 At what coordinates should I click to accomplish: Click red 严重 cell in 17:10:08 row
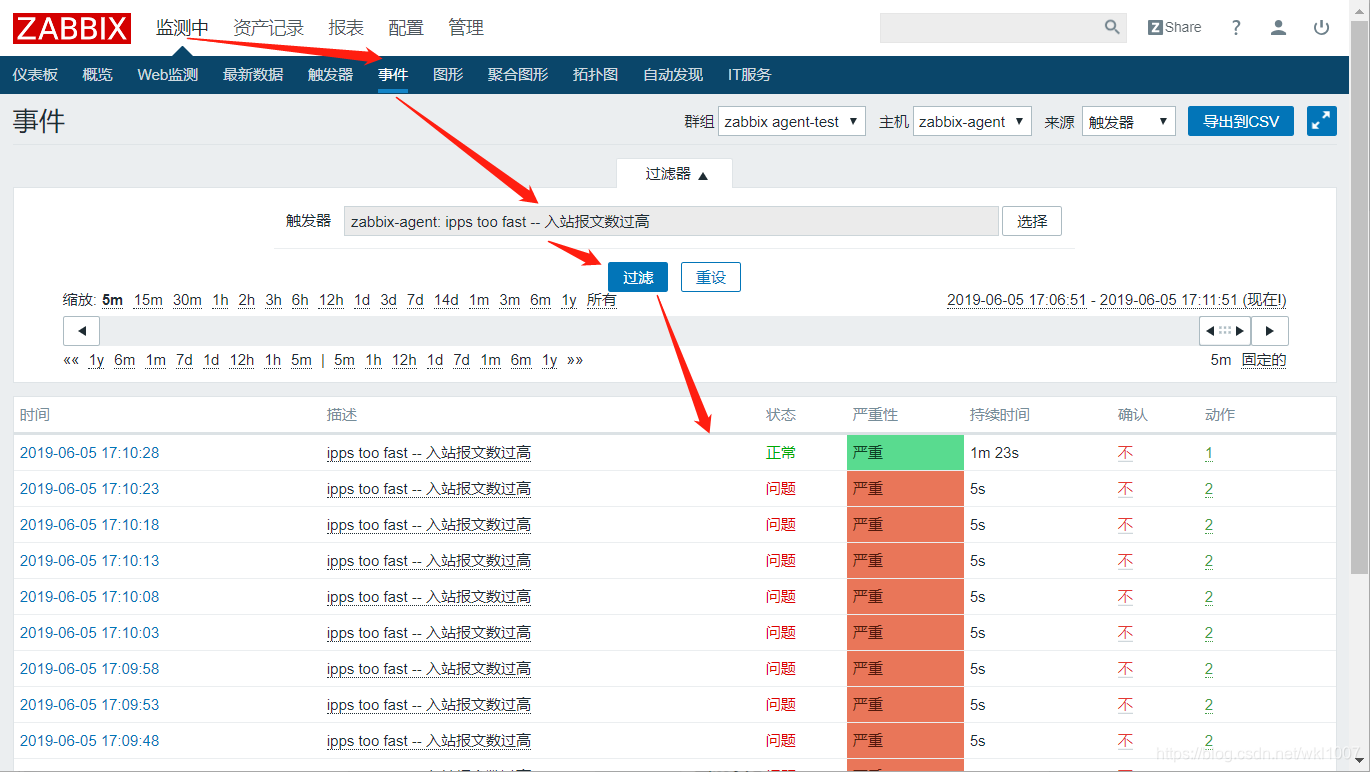click(905, 597)
